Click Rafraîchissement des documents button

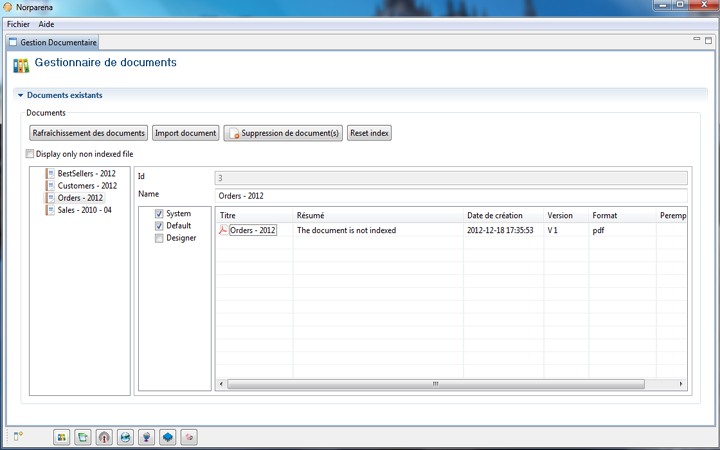pyautogui.click(x=89, y=133)
